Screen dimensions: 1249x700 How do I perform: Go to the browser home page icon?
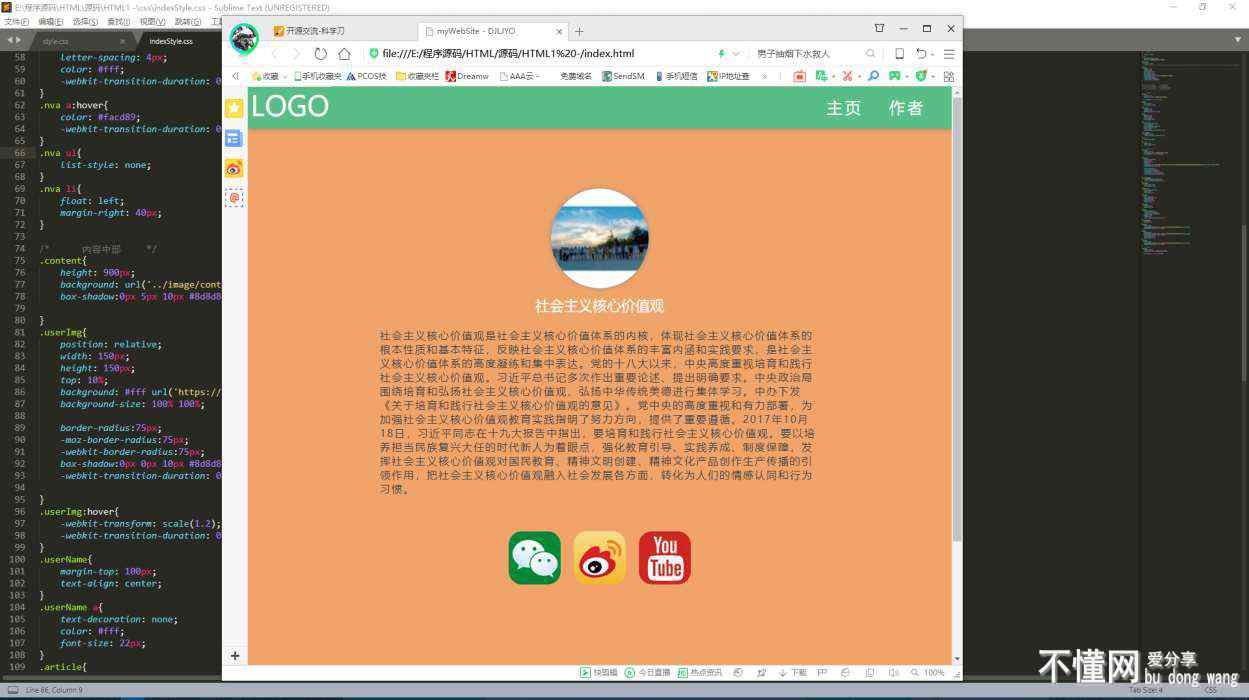coord(344,54)
